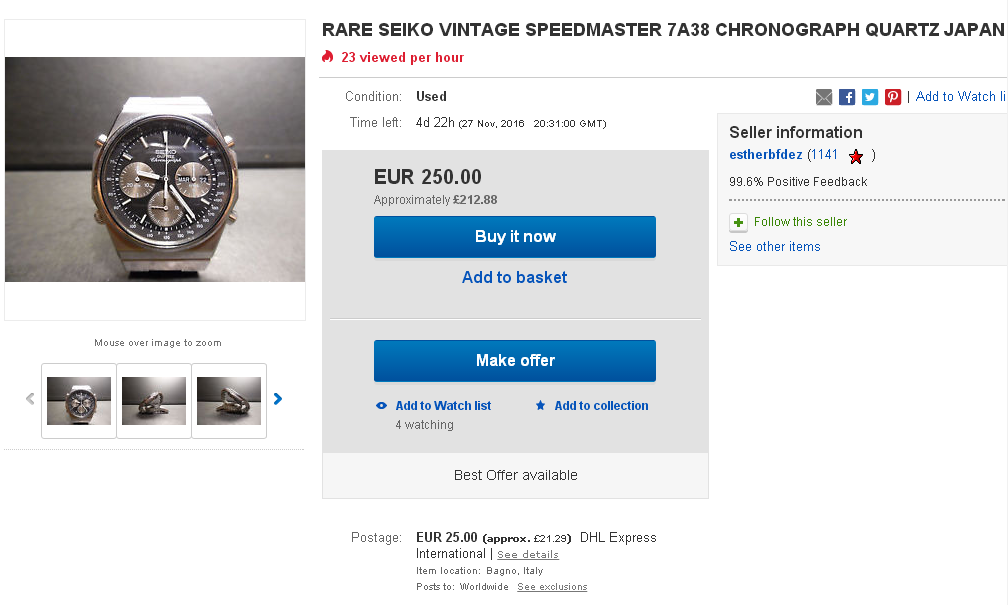Image resolution: width=1008 pixels, height=605 pixels.
Task: View postage See exclusions link
Action: pos(552,587)
